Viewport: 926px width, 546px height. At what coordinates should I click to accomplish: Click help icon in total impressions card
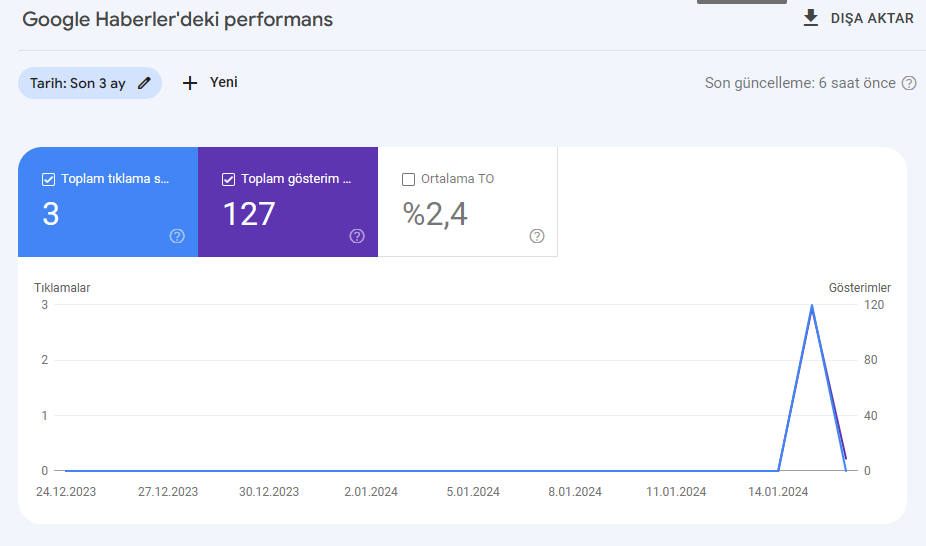357,236
